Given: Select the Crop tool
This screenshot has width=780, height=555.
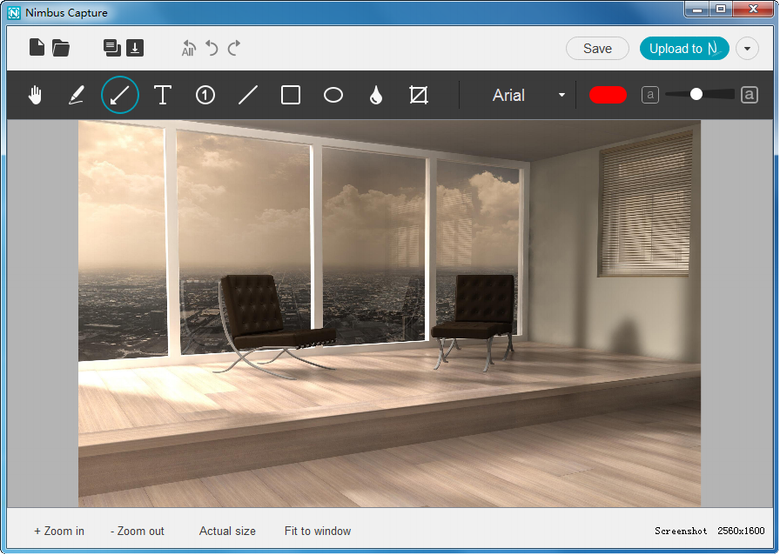Looking at the screenshot, I should coord(419,95).
